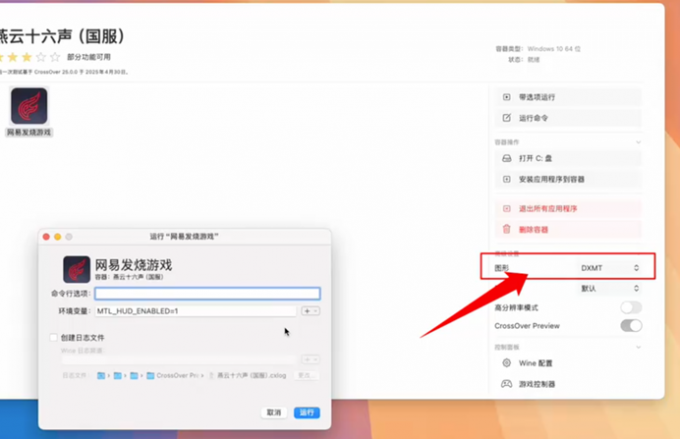Click the 取消 button in the dialog

(274, 413)
